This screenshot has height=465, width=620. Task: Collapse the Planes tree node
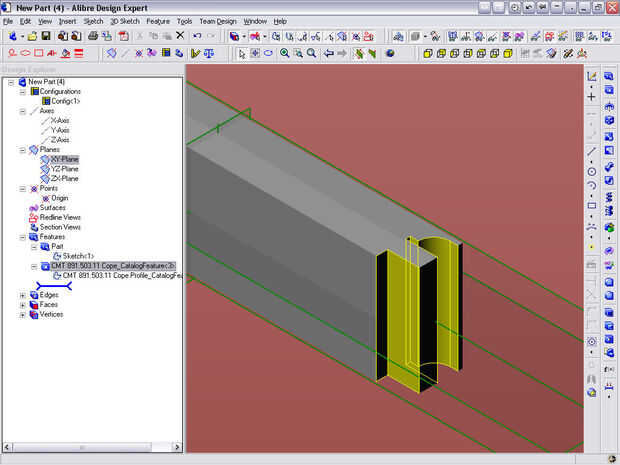23,150
